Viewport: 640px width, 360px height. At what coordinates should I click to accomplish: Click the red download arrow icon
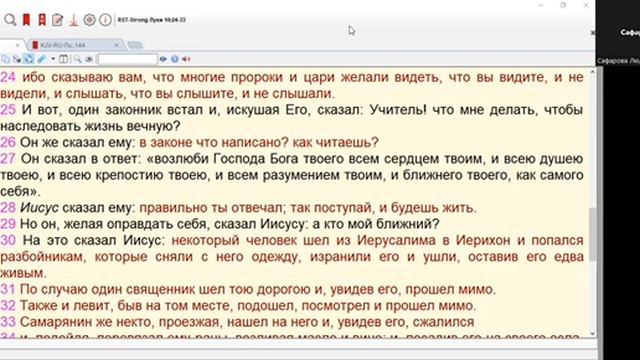pos(73,19)
